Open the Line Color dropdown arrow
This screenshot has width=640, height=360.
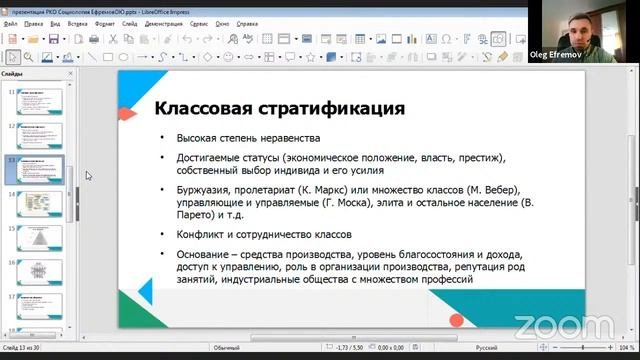[x=58, y=57]
